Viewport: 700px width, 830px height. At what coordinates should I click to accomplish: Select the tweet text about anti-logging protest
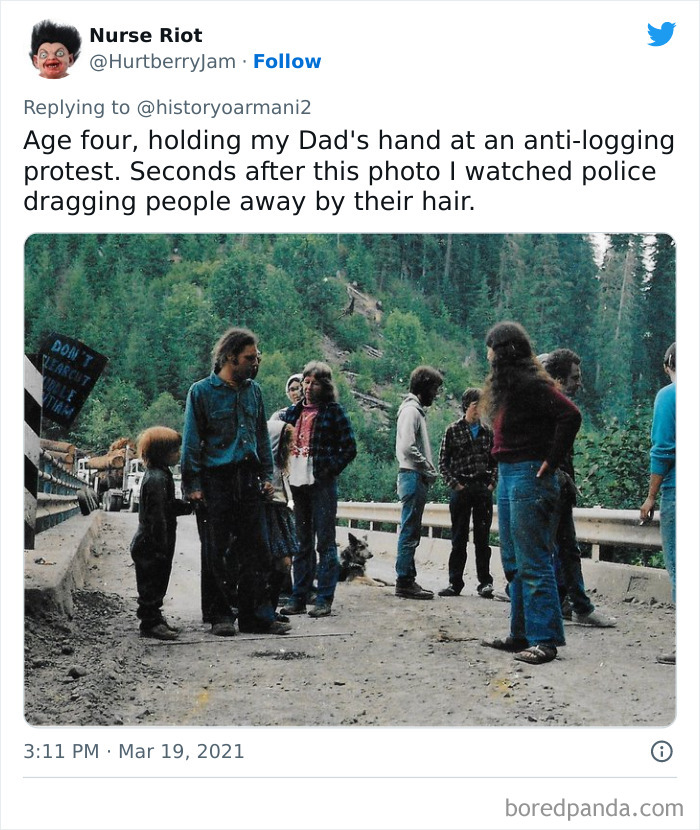(x=349, y=171)
